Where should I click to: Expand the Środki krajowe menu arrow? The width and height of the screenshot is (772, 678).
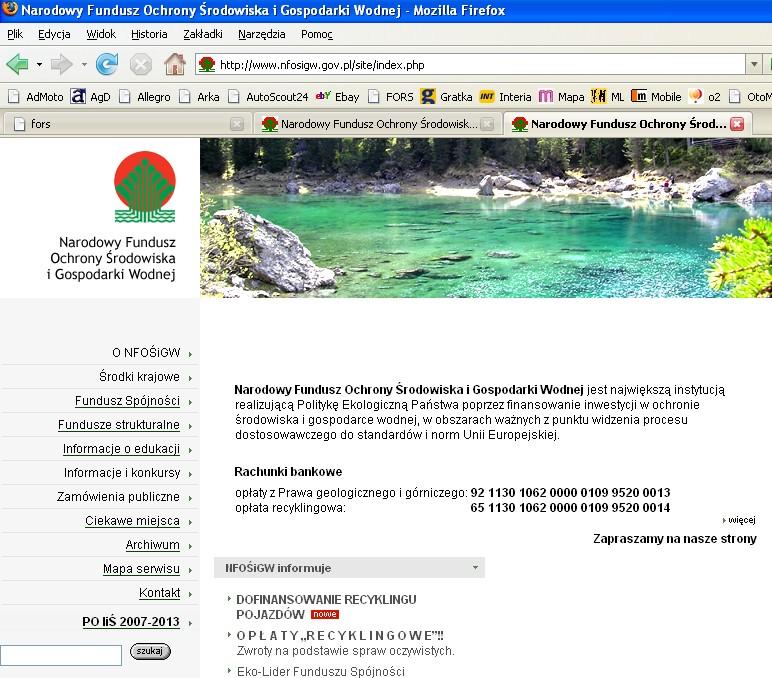(x=190, y=378)
